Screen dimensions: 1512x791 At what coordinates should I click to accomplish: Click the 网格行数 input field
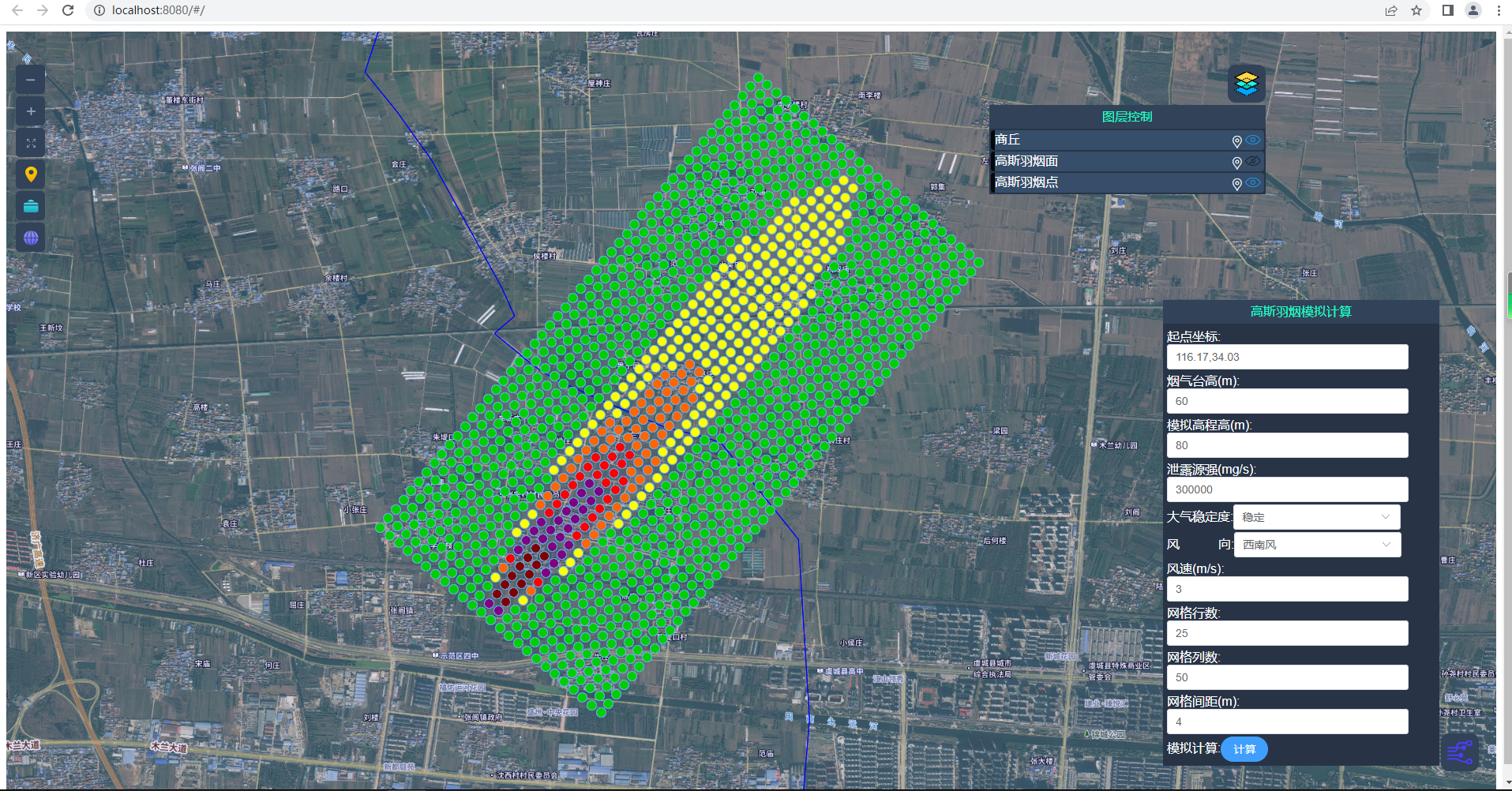(1287, 633)
